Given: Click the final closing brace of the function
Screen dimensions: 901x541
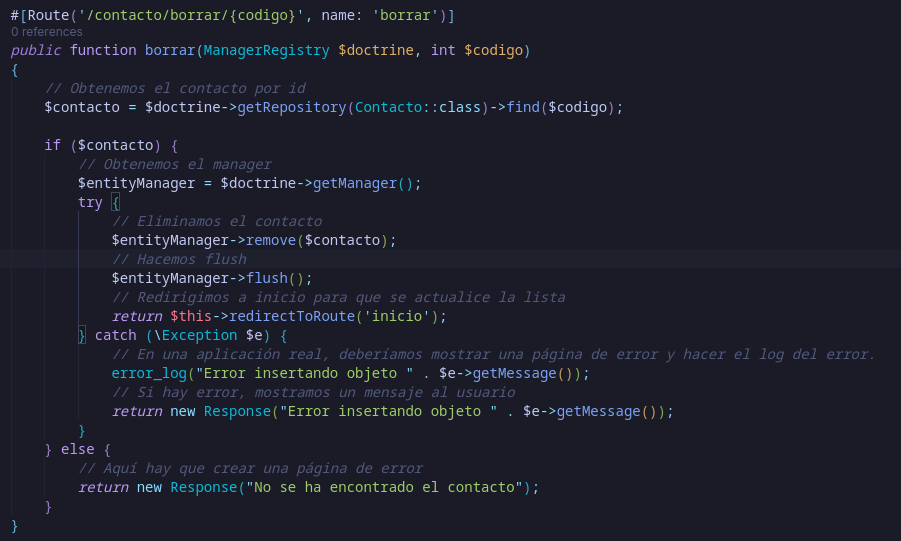Looking at the screenshot, I should point(14,525).
